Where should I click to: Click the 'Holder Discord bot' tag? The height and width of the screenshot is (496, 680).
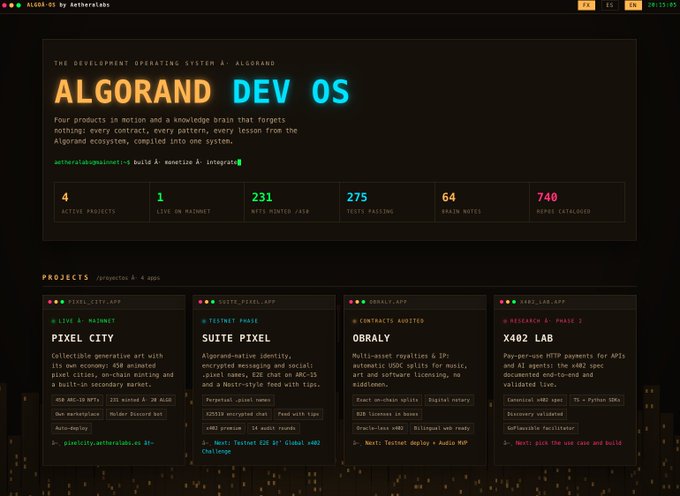(x=136, y=414)
